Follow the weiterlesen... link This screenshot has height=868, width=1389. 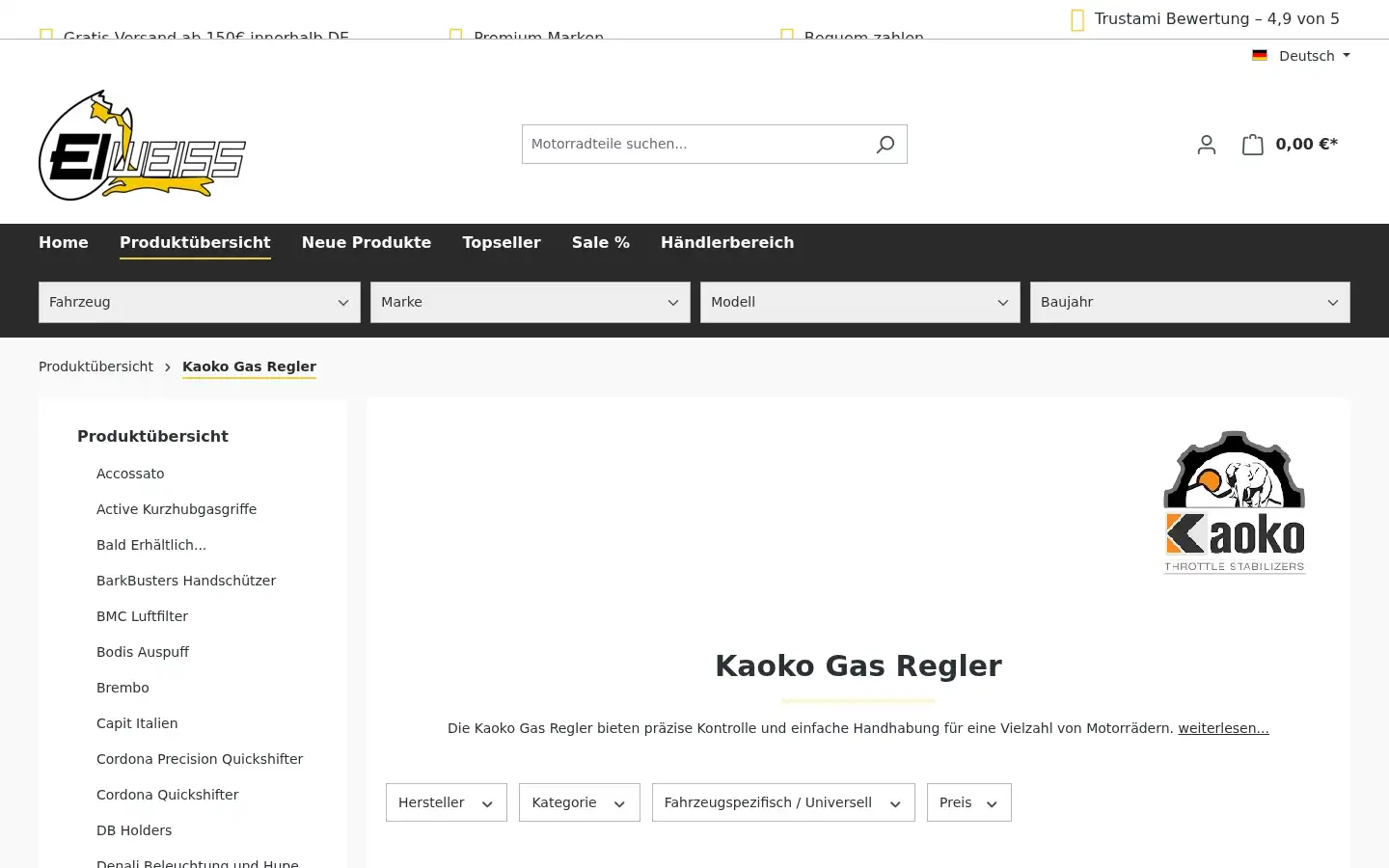coord(1223,728)
